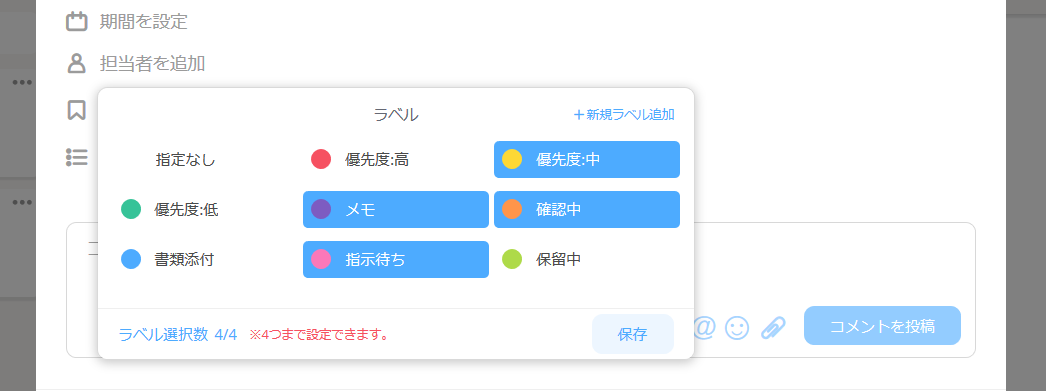The image size is (1046, 391).
Task: Deselect the 優先度:中 label
Action: click(587, 159)
